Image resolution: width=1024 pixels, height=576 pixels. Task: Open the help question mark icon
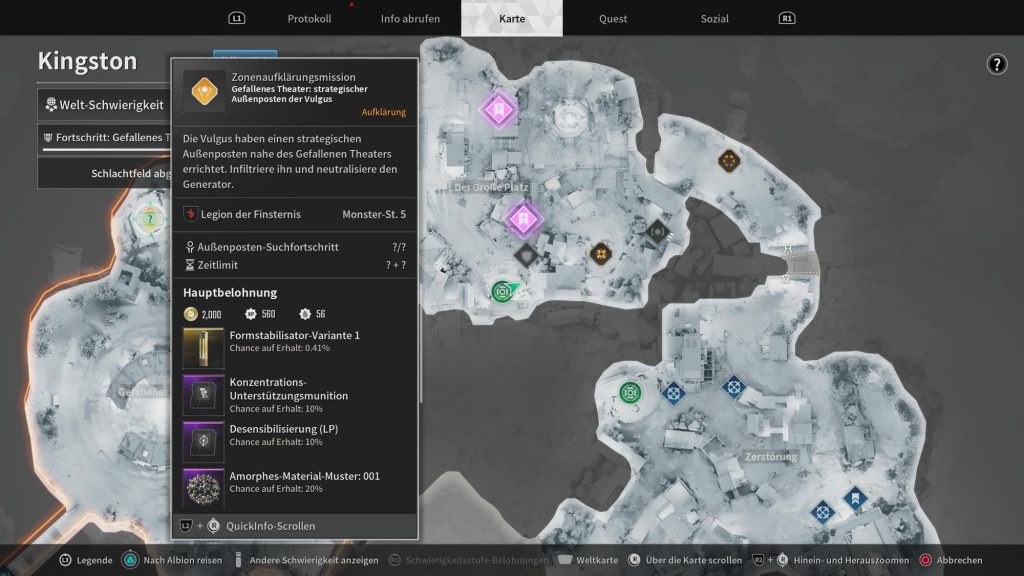(x=996, y=64)
